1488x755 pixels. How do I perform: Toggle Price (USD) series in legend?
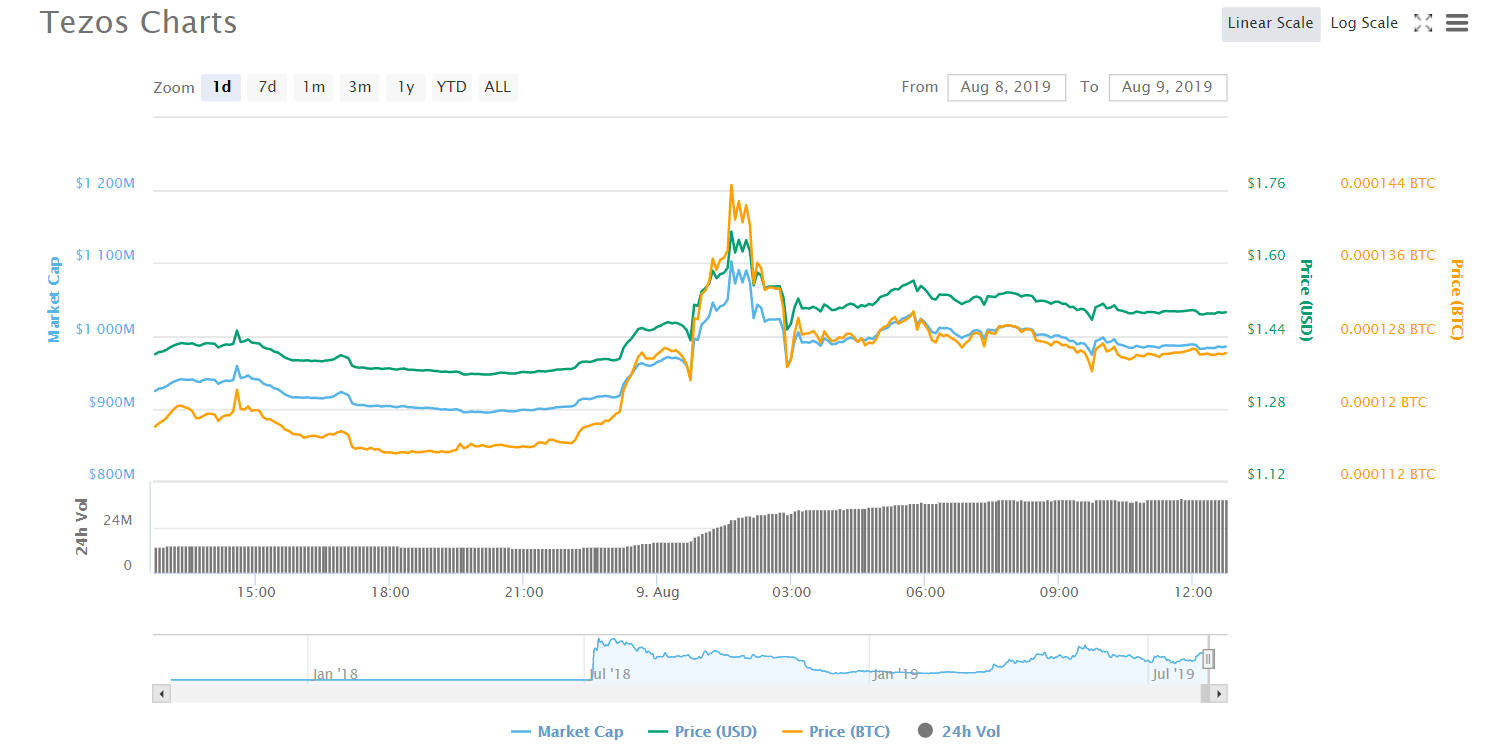(x=702, y=732)
